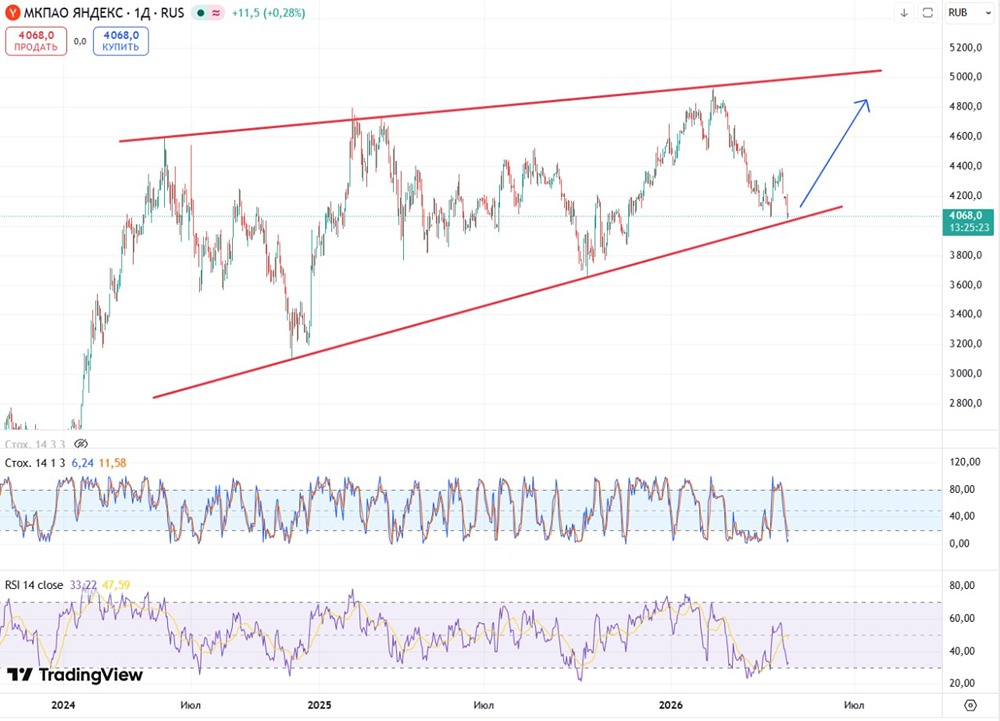The width and height of the screenshot is (1000, 721).
Task: Click the down arrow icon beside RUB
Action: [x=904, y=13]
